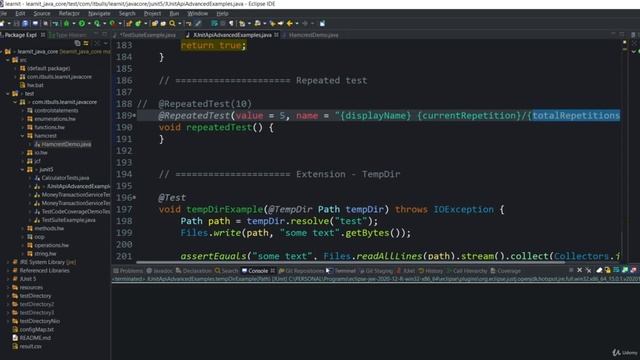Collapse the src folder node

(x=8, y=60)
